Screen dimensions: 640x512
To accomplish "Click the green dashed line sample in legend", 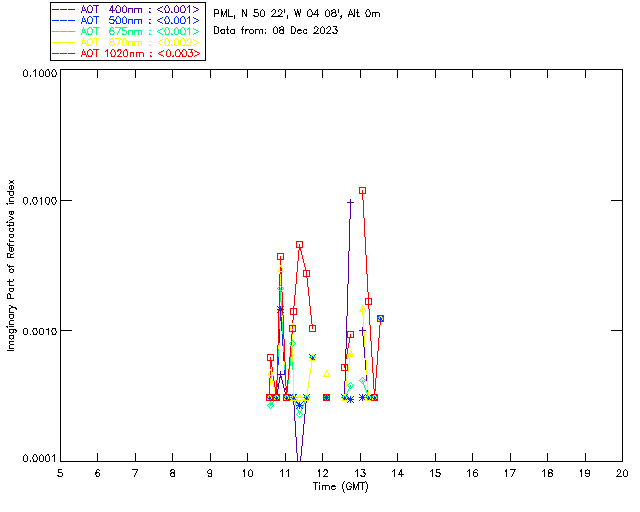I will tap(64, 31).
